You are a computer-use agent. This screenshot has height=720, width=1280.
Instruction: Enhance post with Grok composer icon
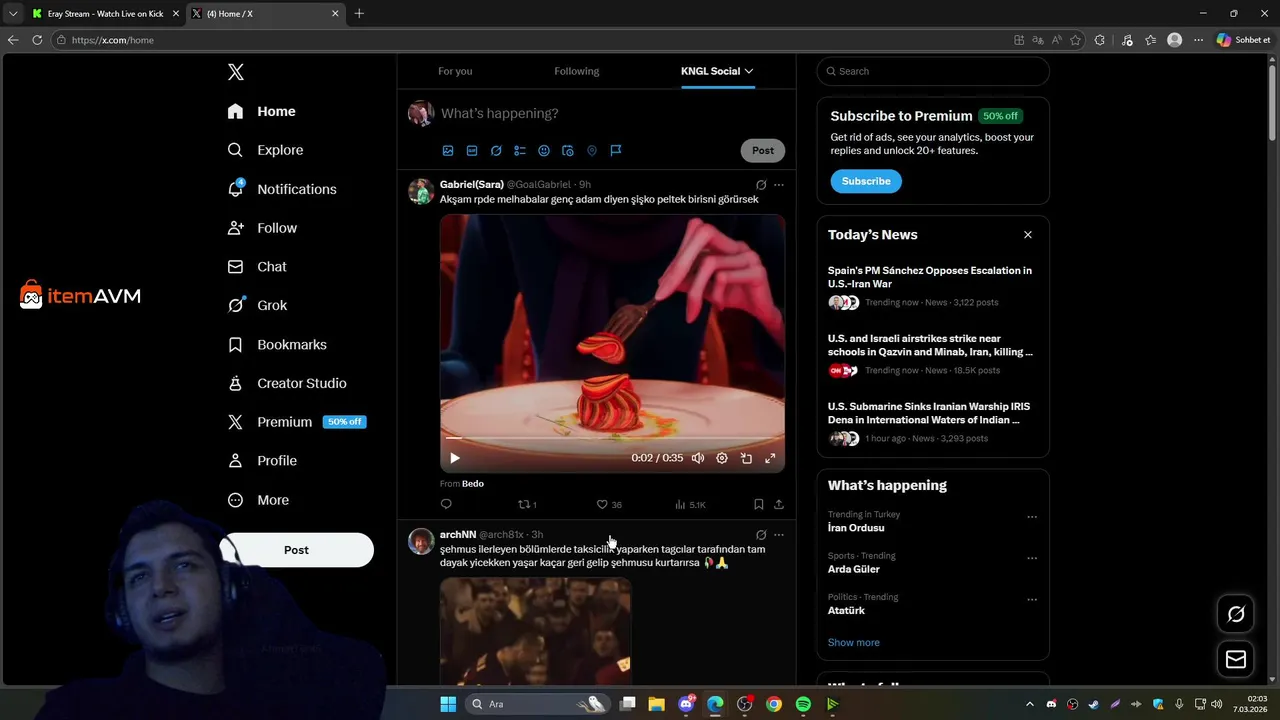(x=496, y=151)
